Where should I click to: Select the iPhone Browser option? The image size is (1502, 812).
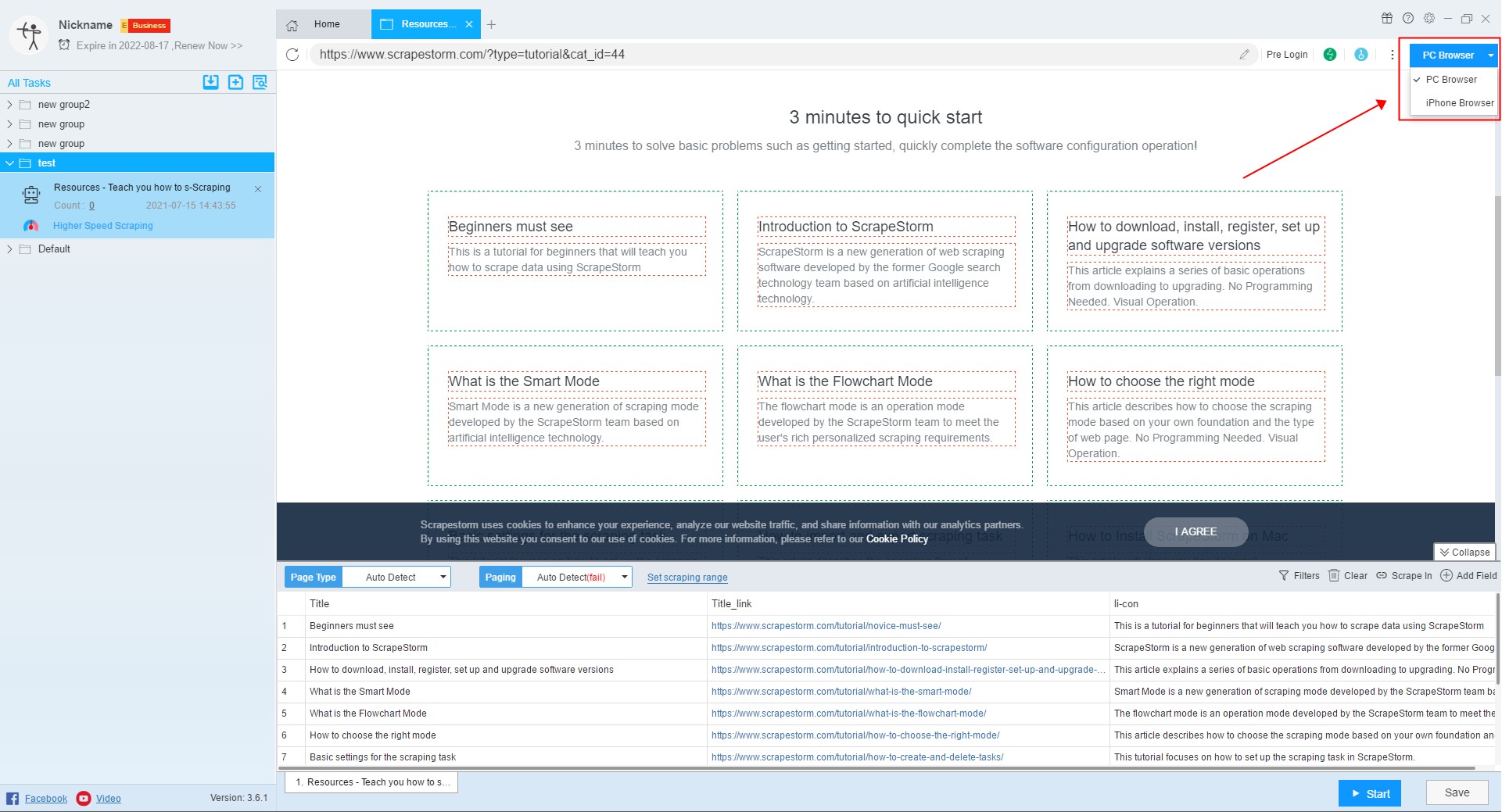(1459, 103)
